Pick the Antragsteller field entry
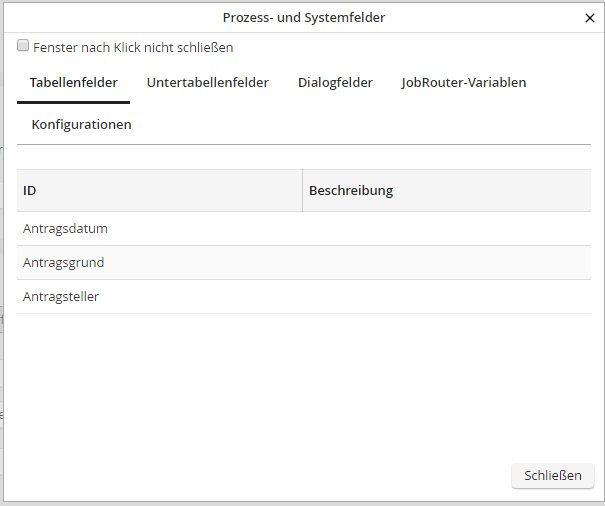Screen dimensions: 605x506 click(x=61, y=297)
